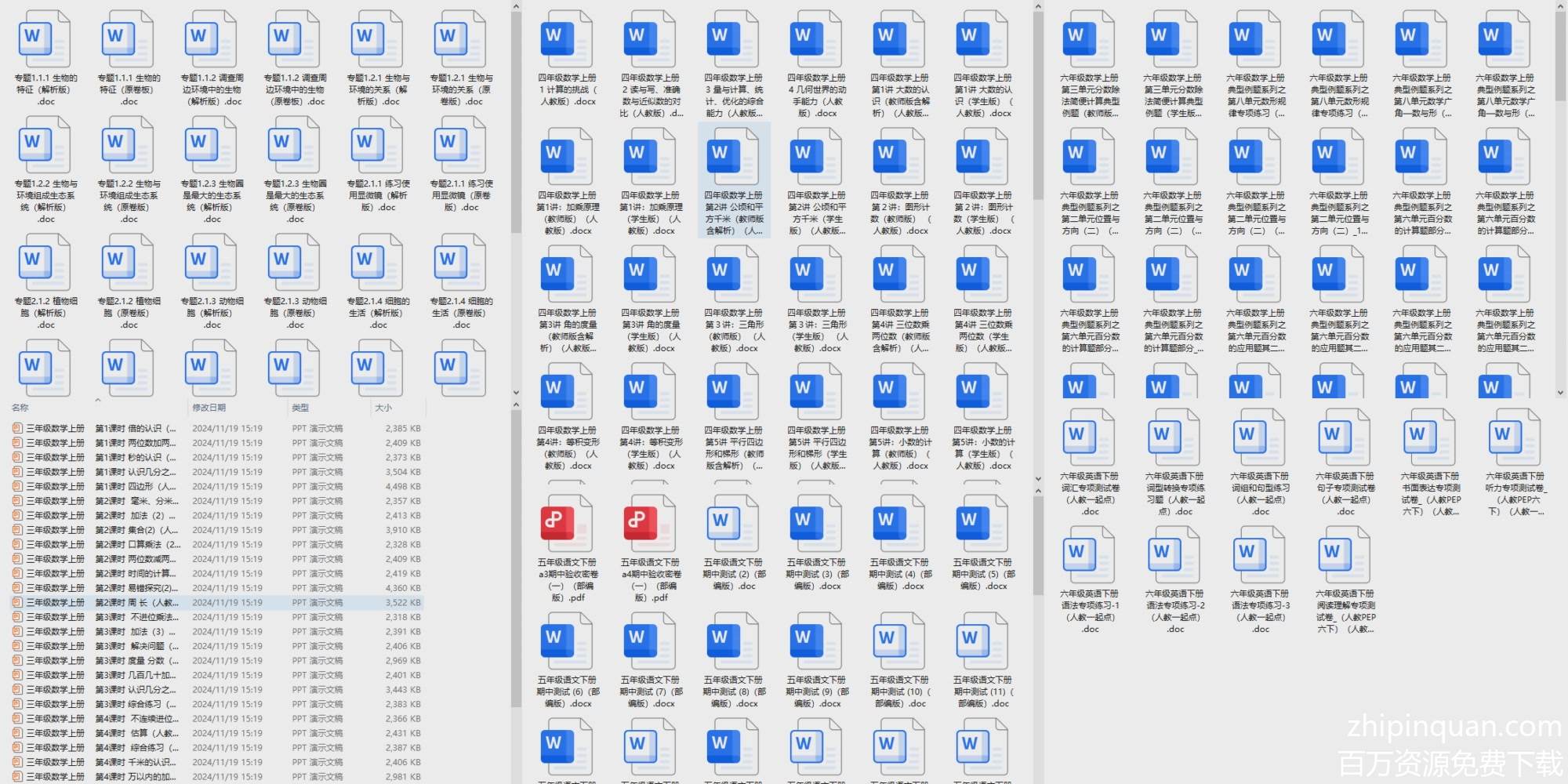1568x784 pixels.
Task: Select the 专题1.2.2 生物与环境组成生态系统（解析版）file
Action: (x=46, y=170)
